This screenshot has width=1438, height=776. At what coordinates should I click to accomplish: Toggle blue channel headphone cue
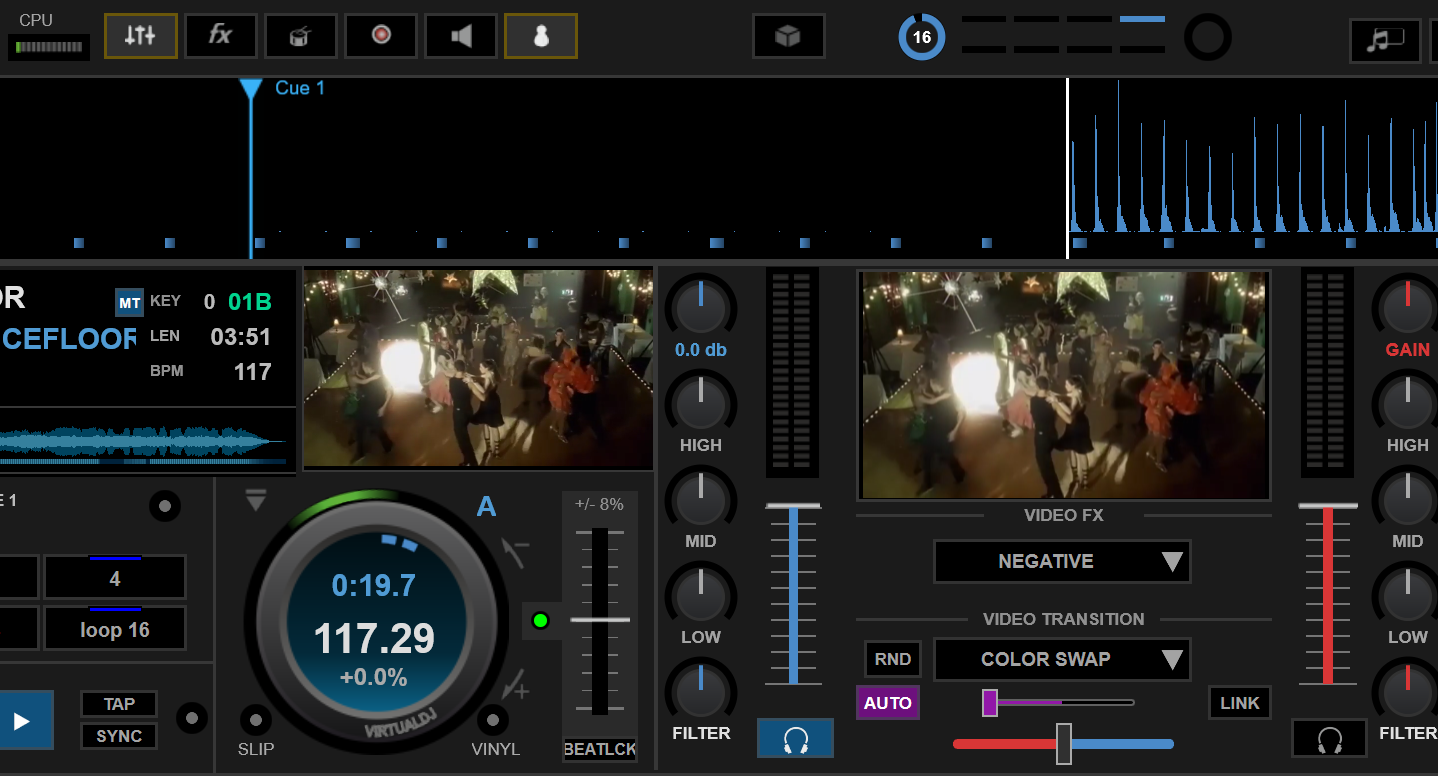[x=795, y=739]
